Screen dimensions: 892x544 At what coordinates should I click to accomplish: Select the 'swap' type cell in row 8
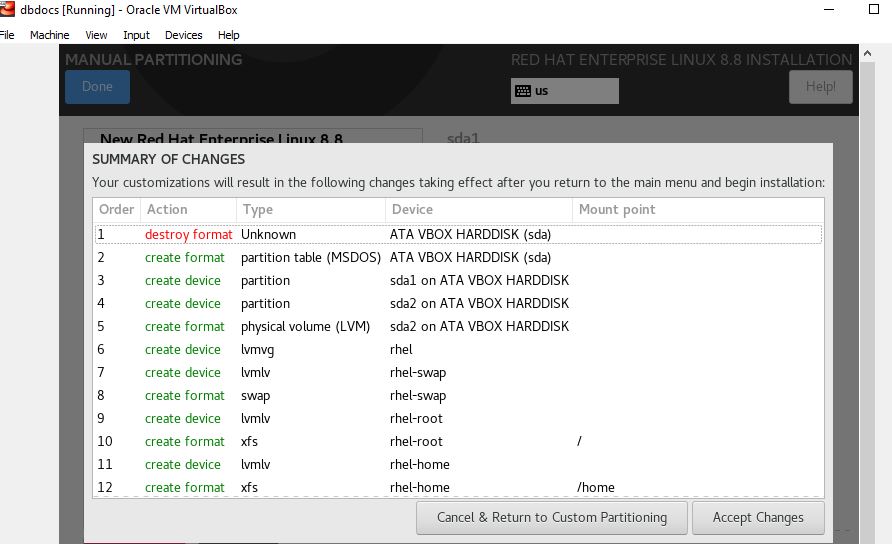point(255,395)
